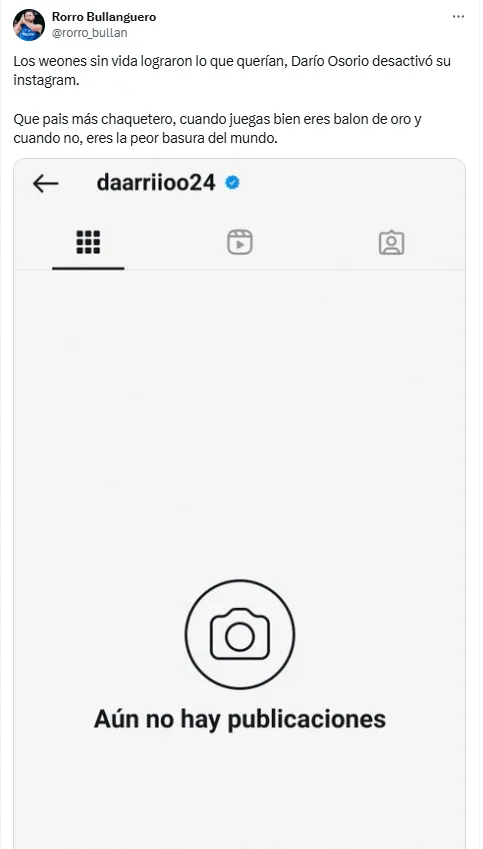Click the word 'instagram' in the tweet text
Viewport: 483px width, 849px height.
coord(46,77)
